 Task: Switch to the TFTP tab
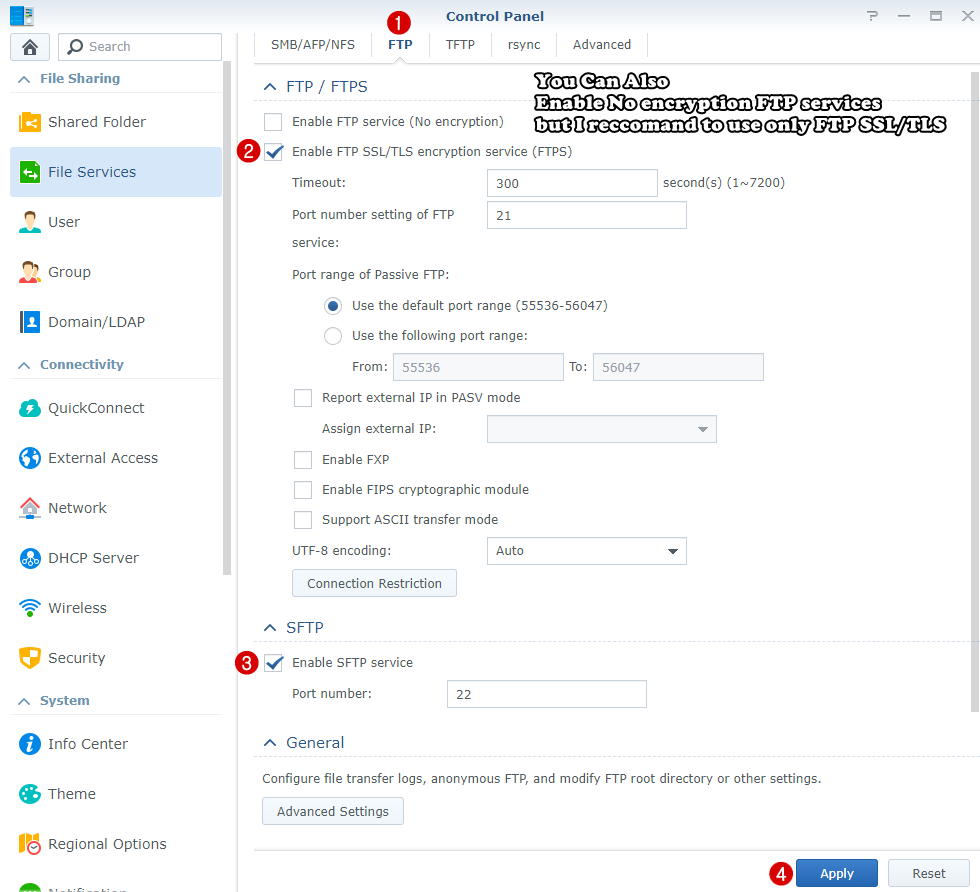tap(459, 44)
